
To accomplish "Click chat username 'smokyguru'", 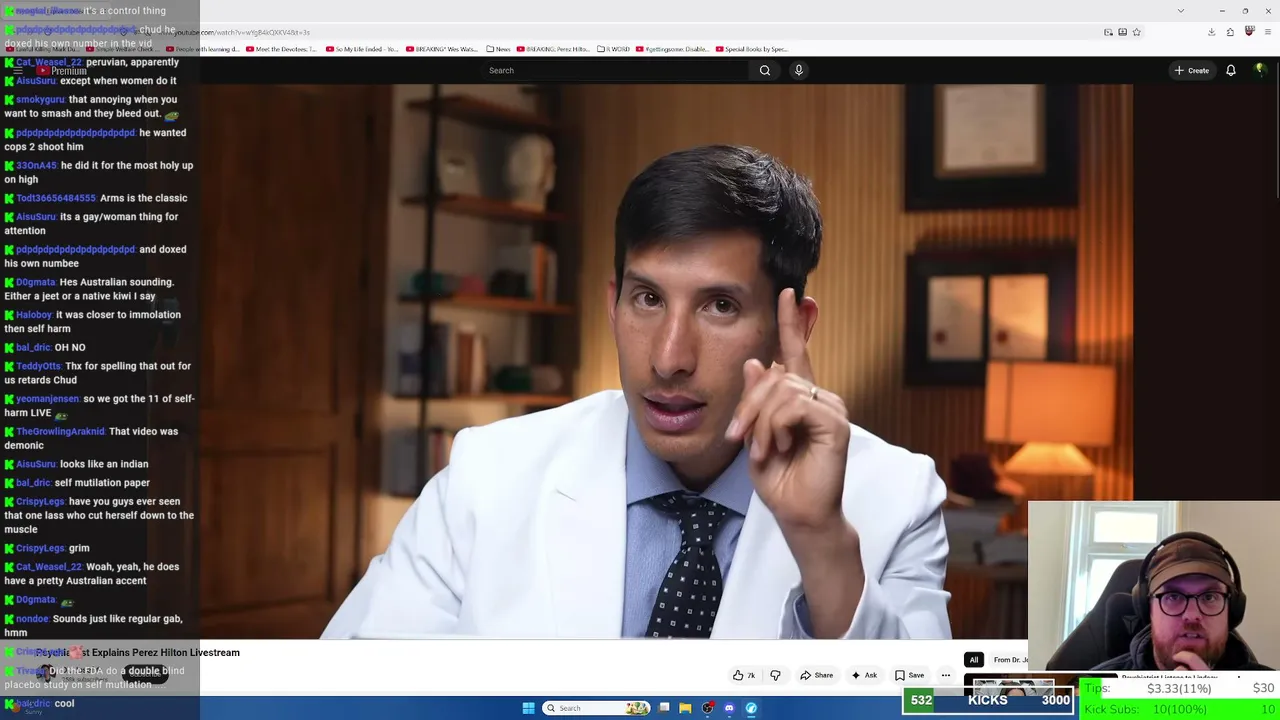I will coord(40,100).
